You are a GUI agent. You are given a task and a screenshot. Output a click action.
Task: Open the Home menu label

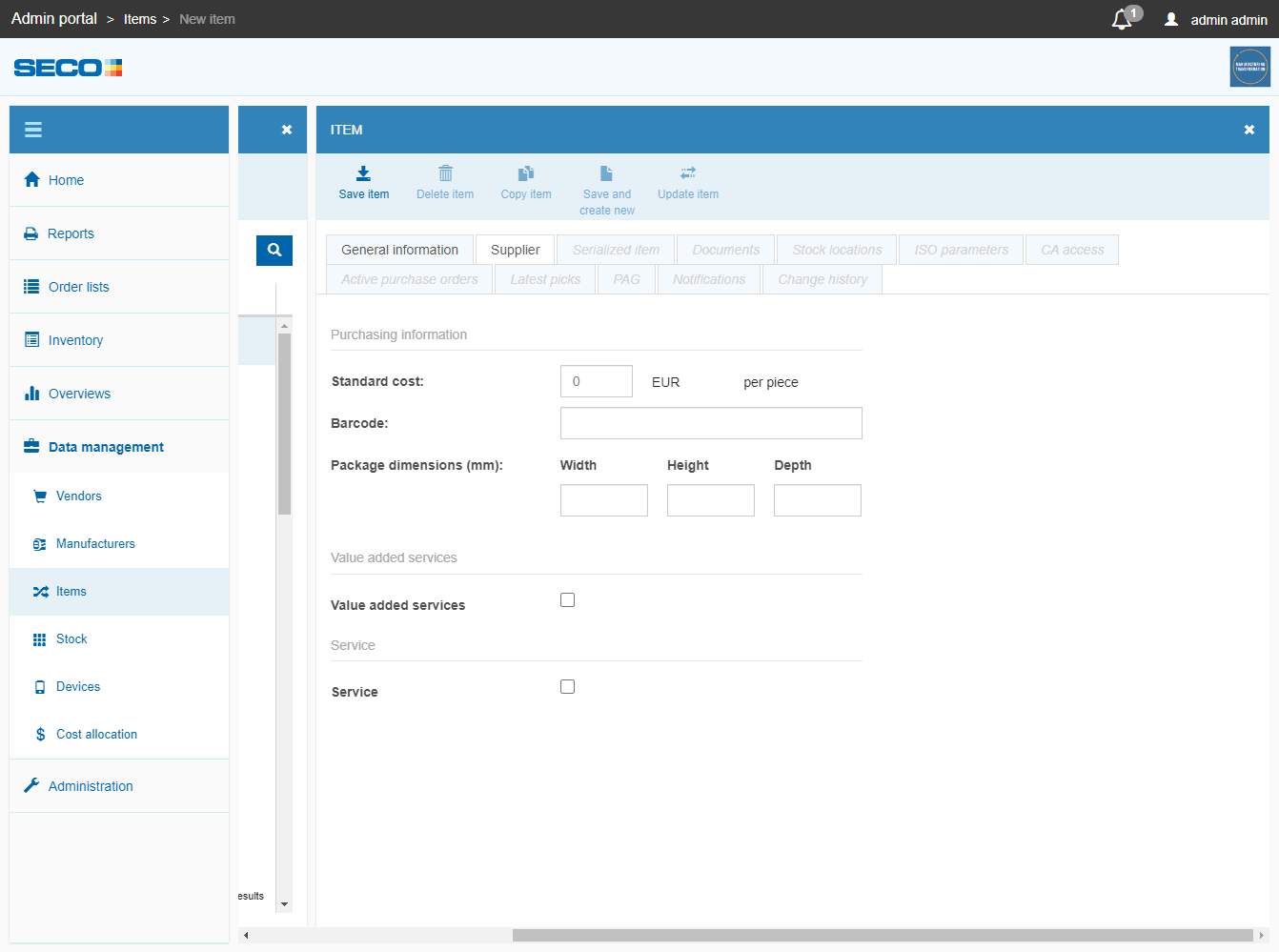[x=66, y=180]
